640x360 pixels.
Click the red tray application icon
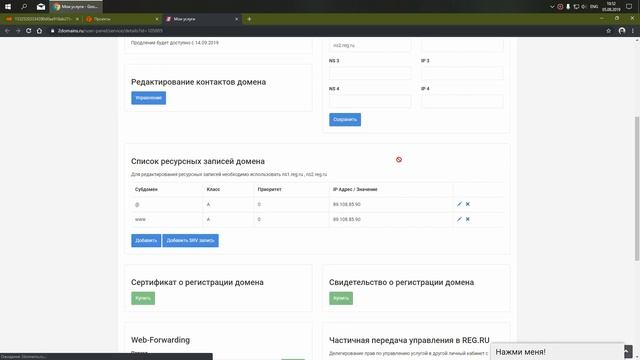(x=560, y=7)
